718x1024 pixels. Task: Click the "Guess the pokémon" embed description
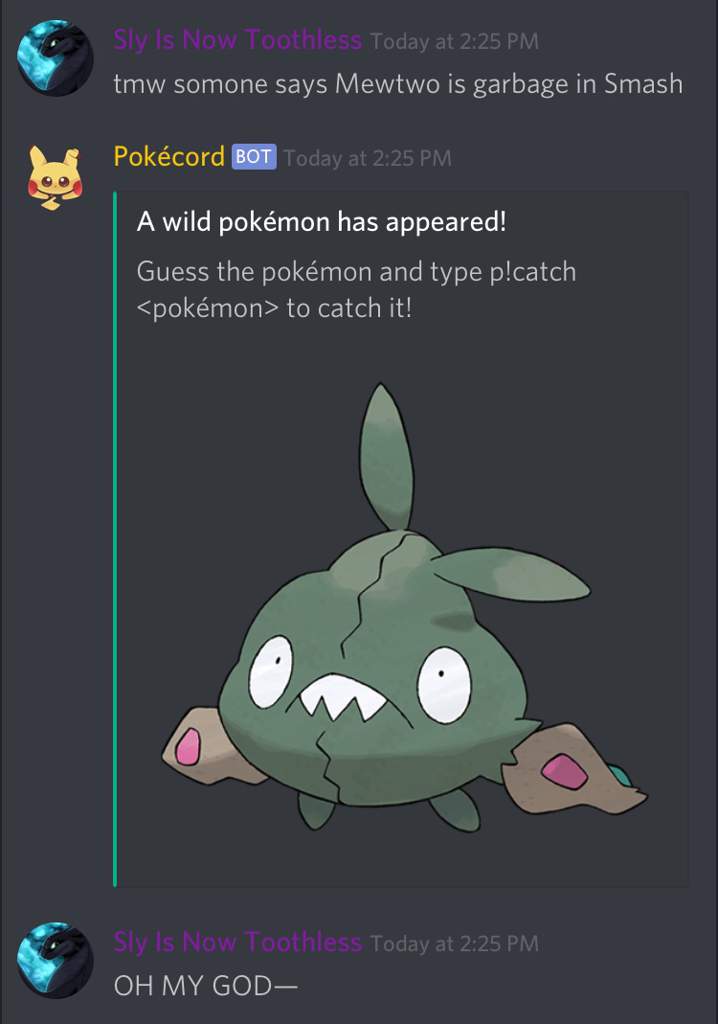coord(356,290)
